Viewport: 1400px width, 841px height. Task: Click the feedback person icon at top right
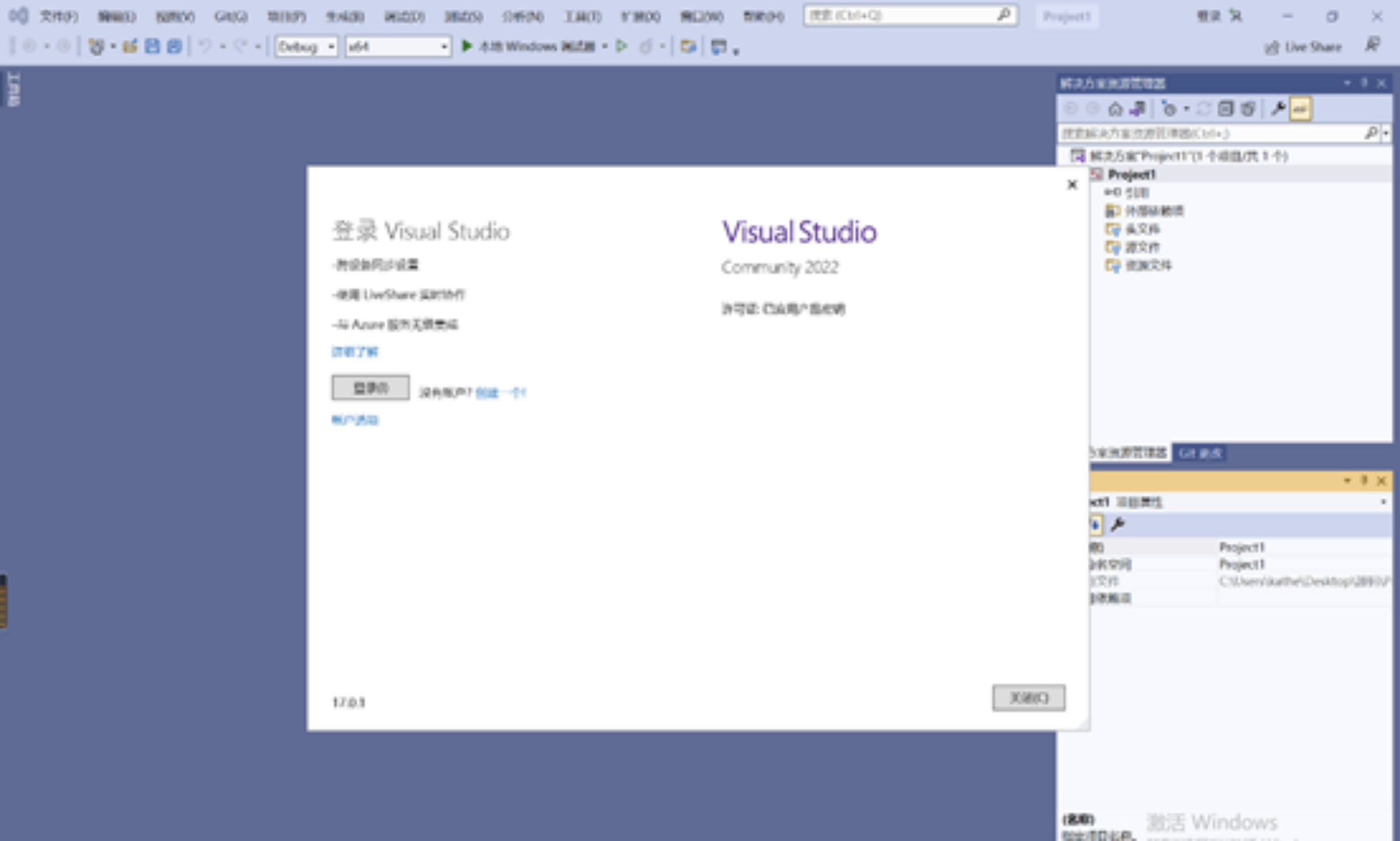click(1373, 45)
